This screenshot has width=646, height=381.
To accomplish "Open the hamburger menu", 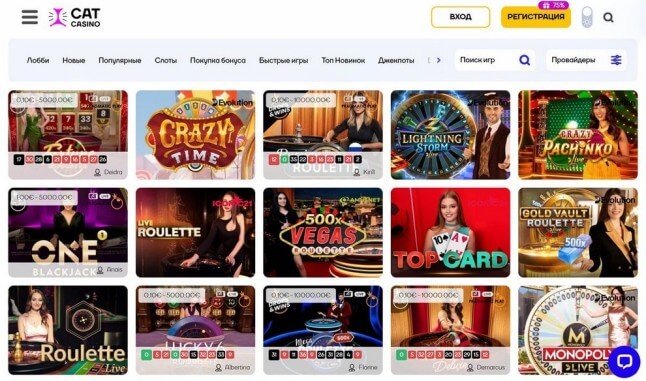I will pyautogui.click(x=30, y=17).
